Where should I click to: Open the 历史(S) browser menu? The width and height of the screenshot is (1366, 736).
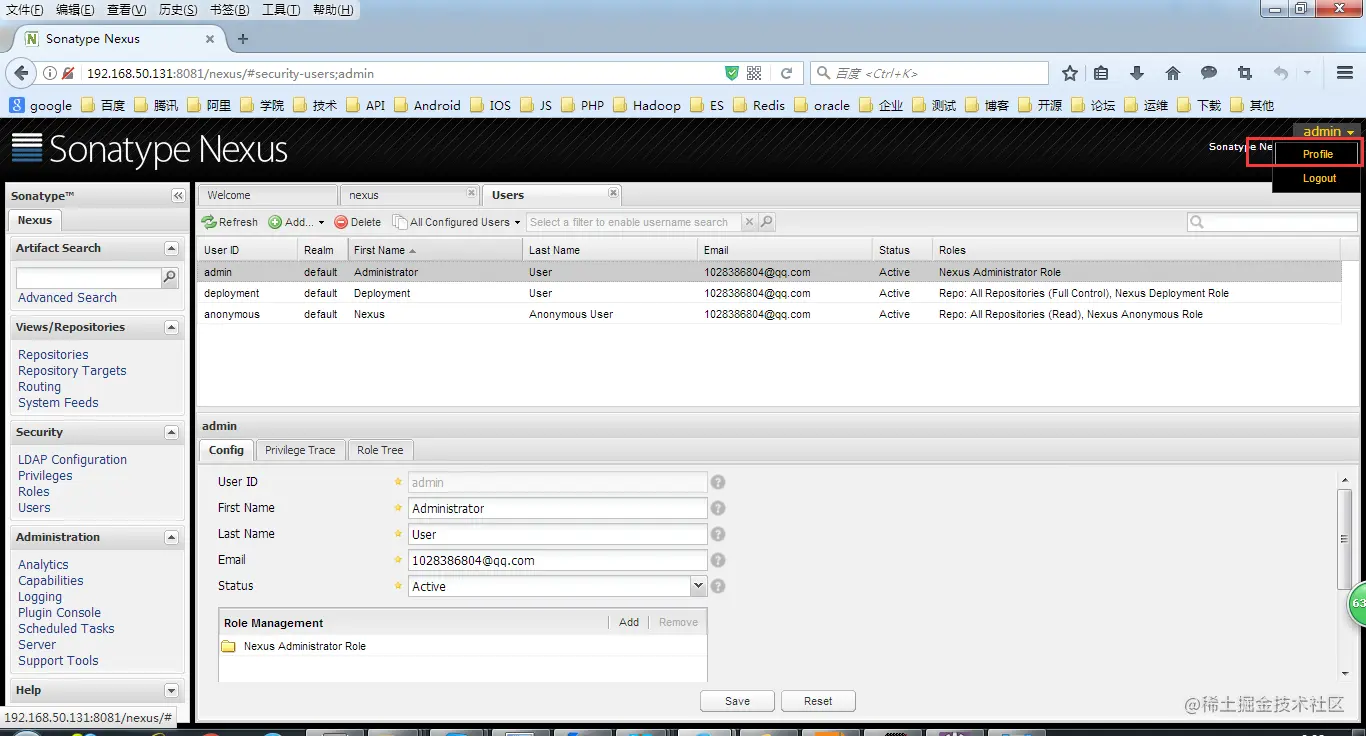tap(178, 10)
